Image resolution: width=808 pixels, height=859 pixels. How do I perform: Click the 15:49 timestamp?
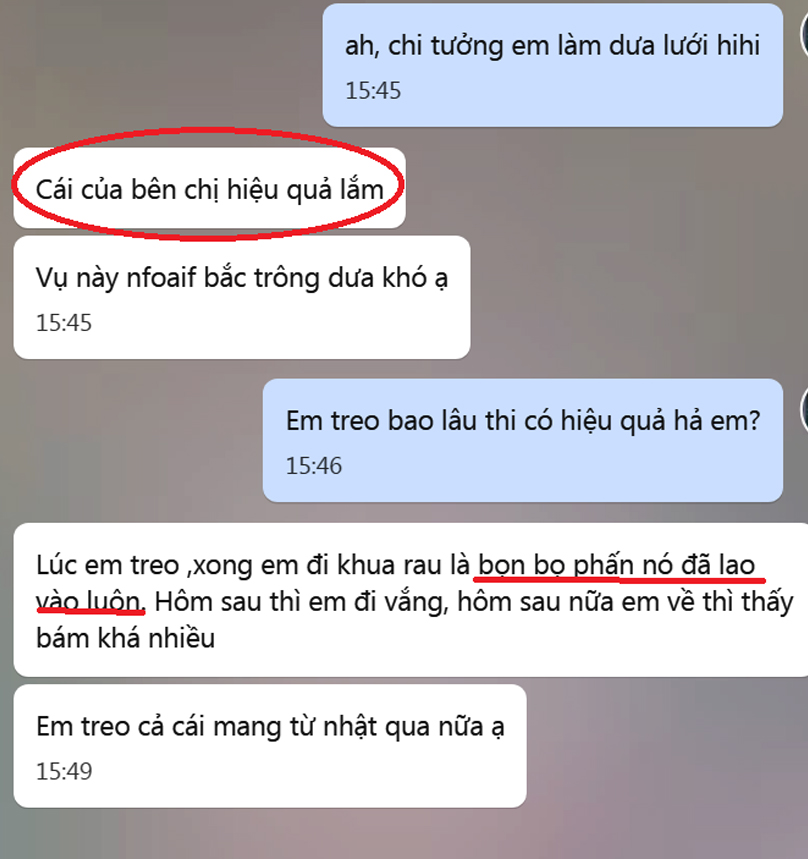pyautogui.click(x=64, y=771)
